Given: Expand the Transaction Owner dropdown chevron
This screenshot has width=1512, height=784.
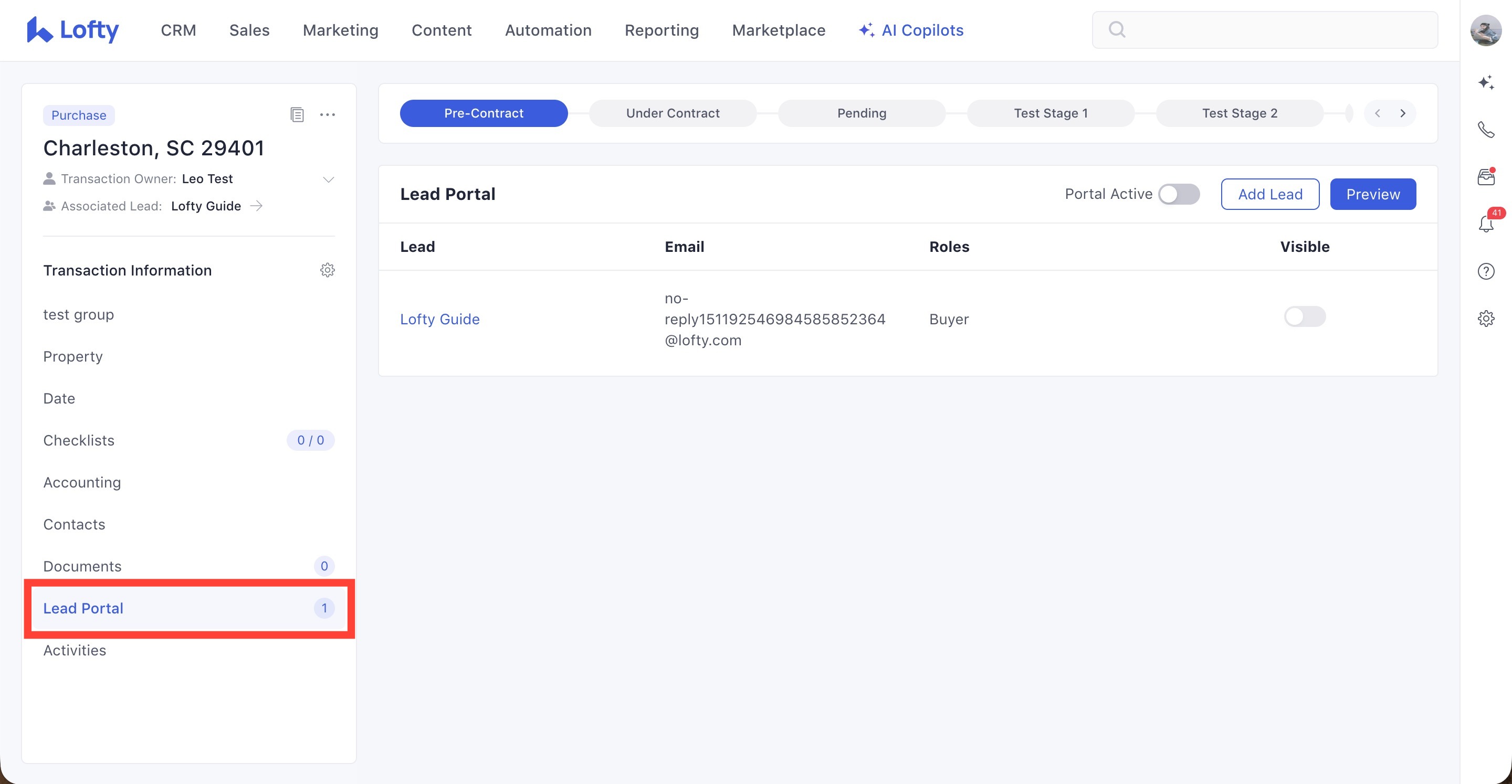Looking at the screenshot, I should 329,179.
